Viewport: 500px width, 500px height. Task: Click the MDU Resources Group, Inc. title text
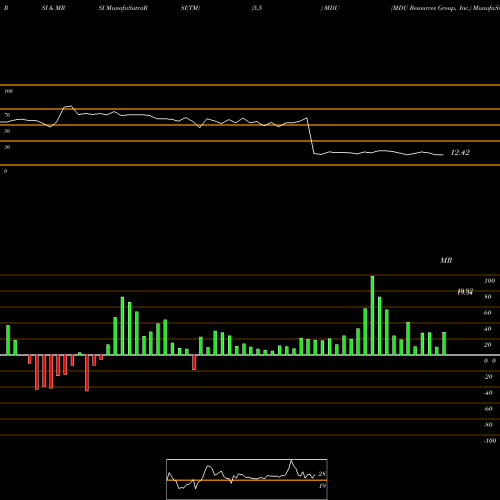[431, 8]
